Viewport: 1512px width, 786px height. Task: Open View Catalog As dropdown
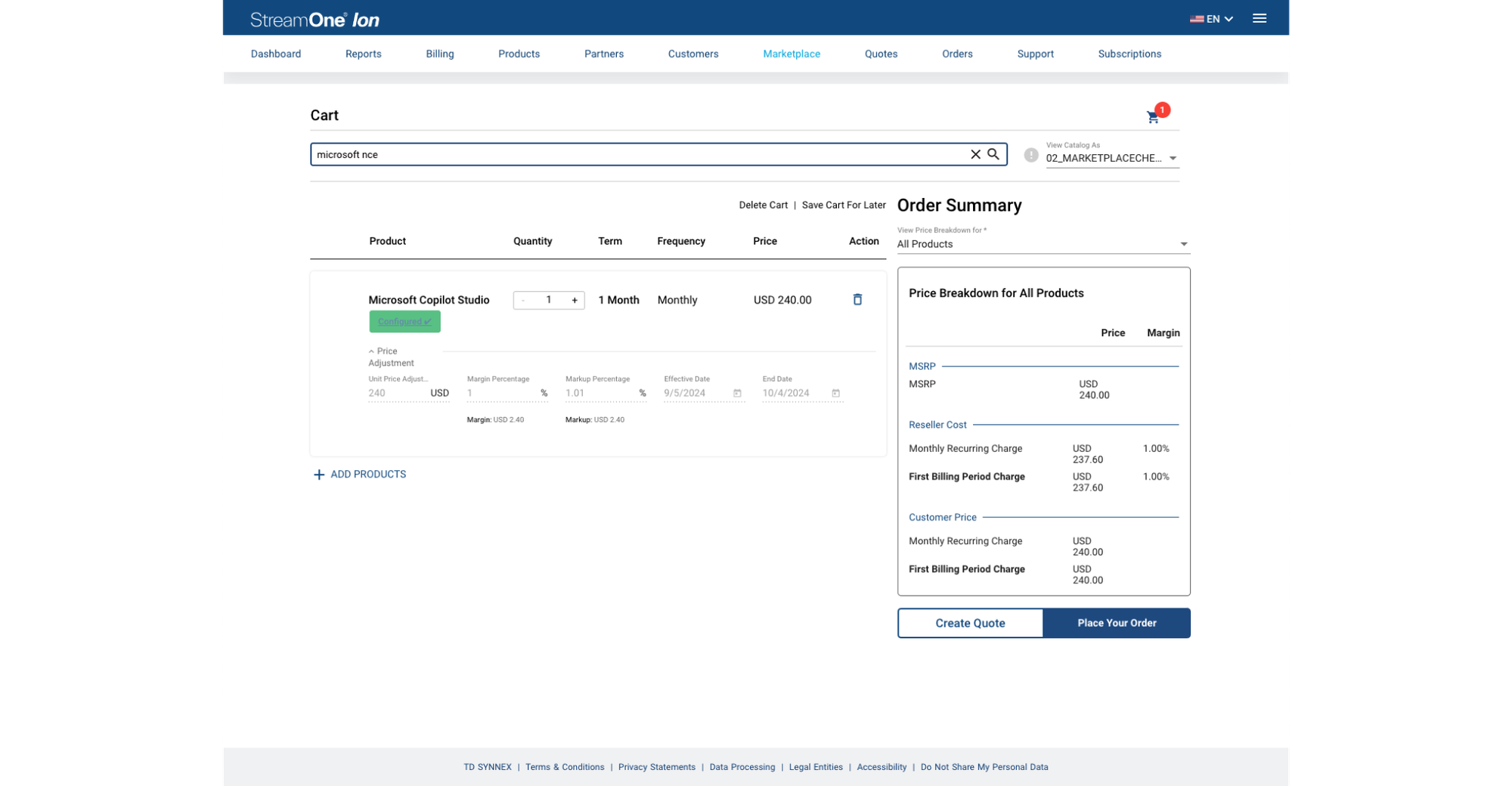tap(1112, 158)
